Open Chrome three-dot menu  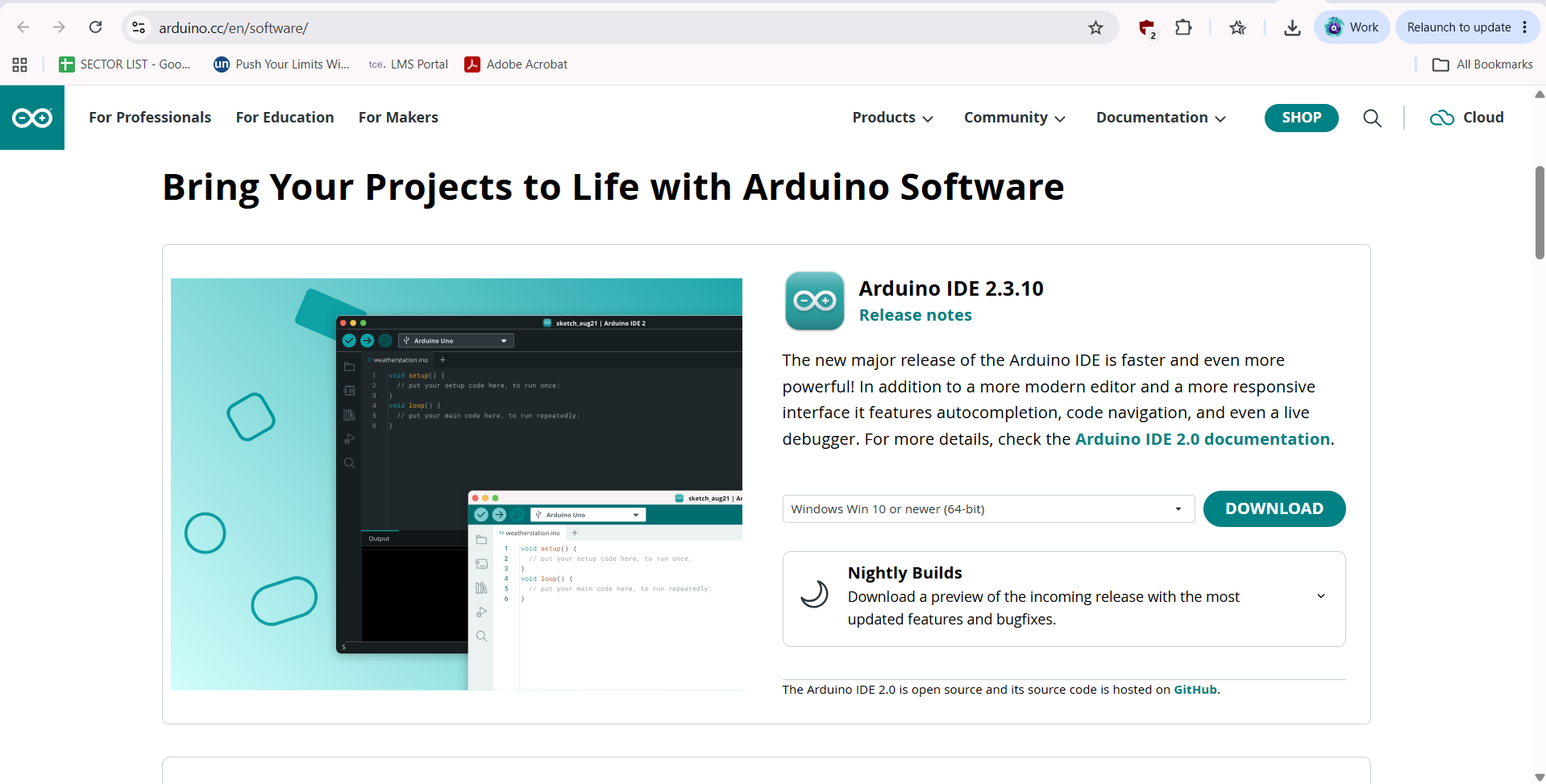(x=1525, y=27)
